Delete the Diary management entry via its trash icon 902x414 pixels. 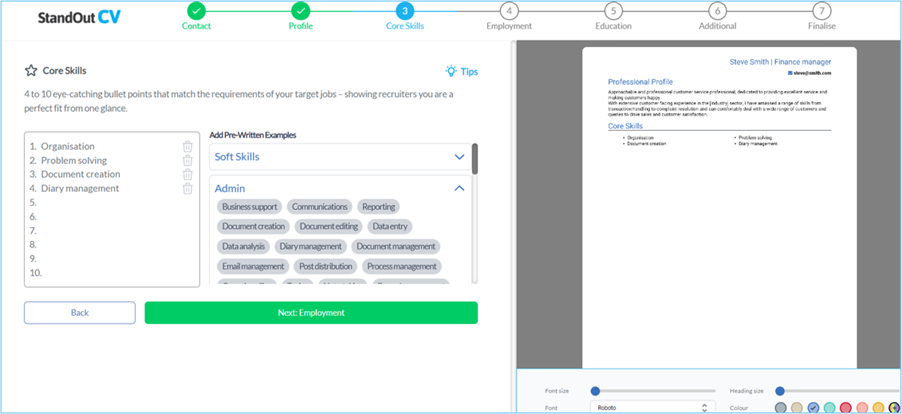[x=188, y=189]
